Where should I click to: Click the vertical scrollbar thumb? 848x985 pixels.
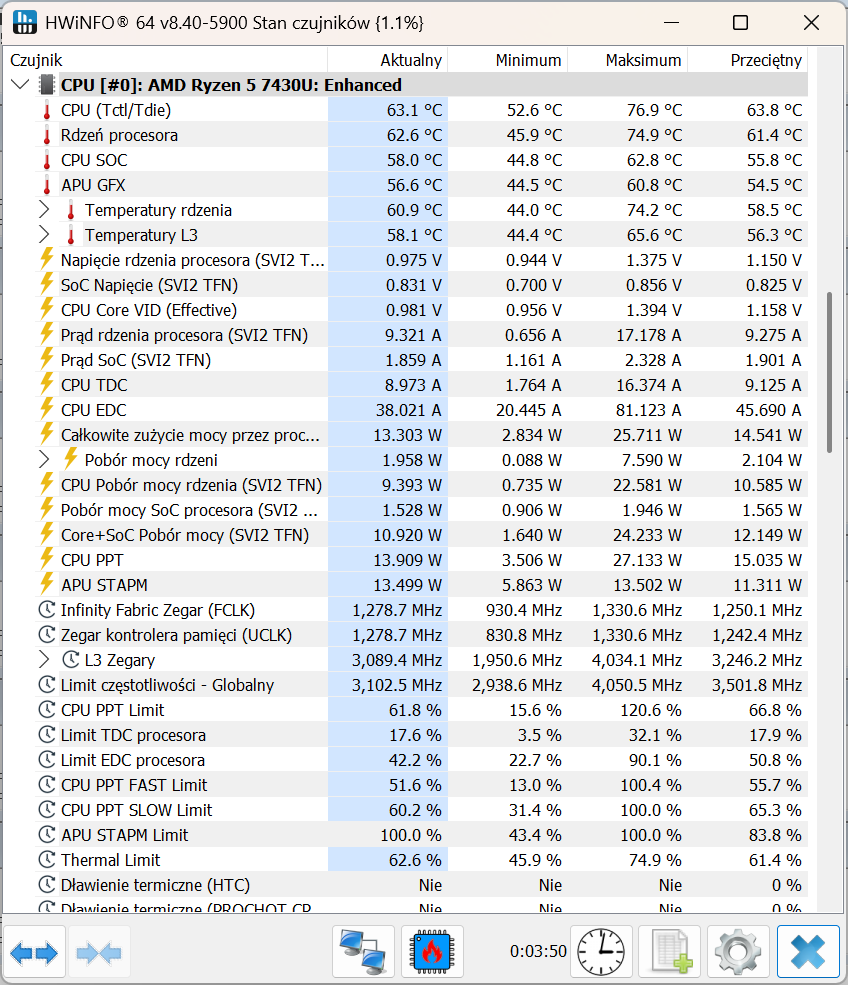(x=828, y=372)
